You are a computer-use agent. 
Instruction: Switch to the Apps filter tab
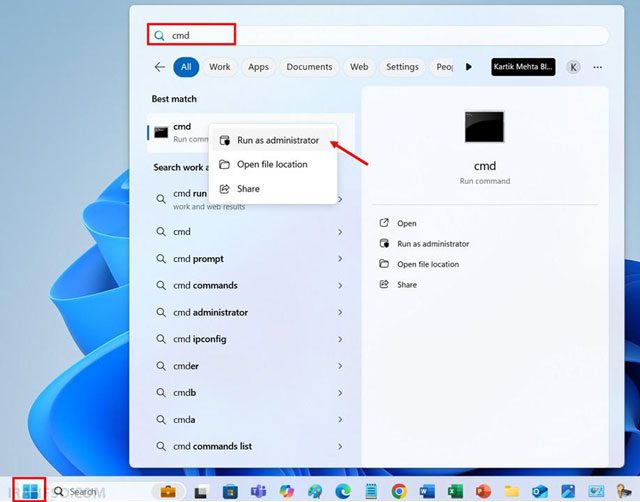[x=258, y=67]
